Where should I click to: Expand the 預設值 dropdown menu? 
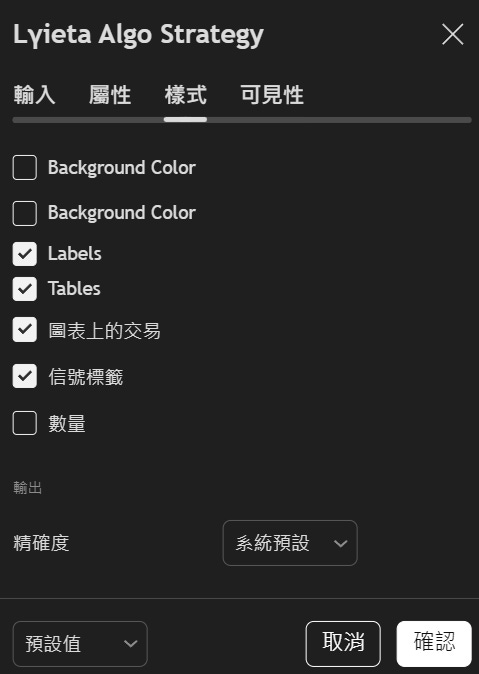coord(80,643)
